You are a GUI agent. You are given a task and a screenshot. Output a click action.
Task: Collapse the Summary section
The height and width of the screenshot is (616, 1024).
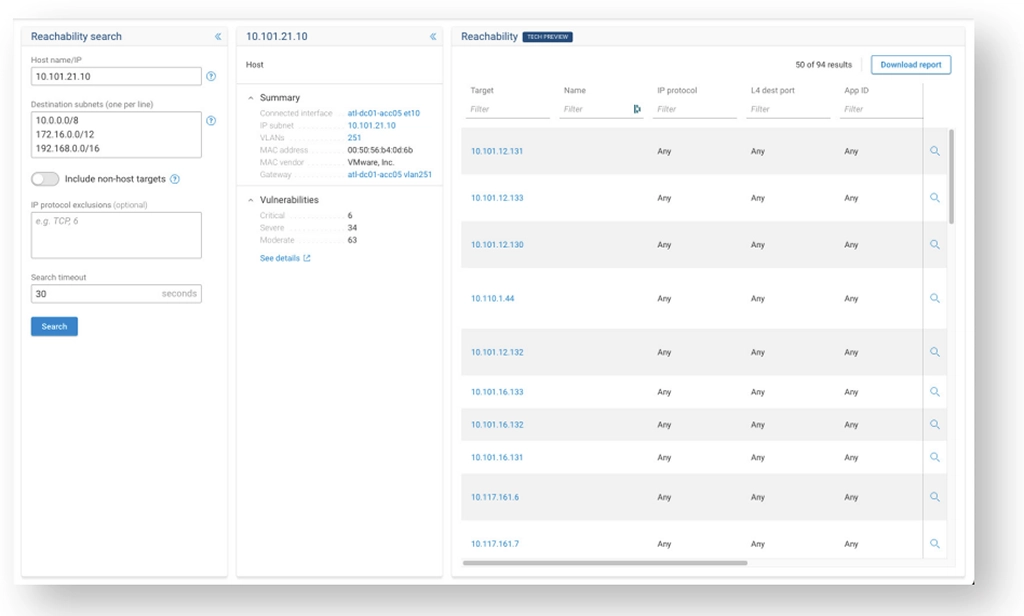tap(251, 98)
